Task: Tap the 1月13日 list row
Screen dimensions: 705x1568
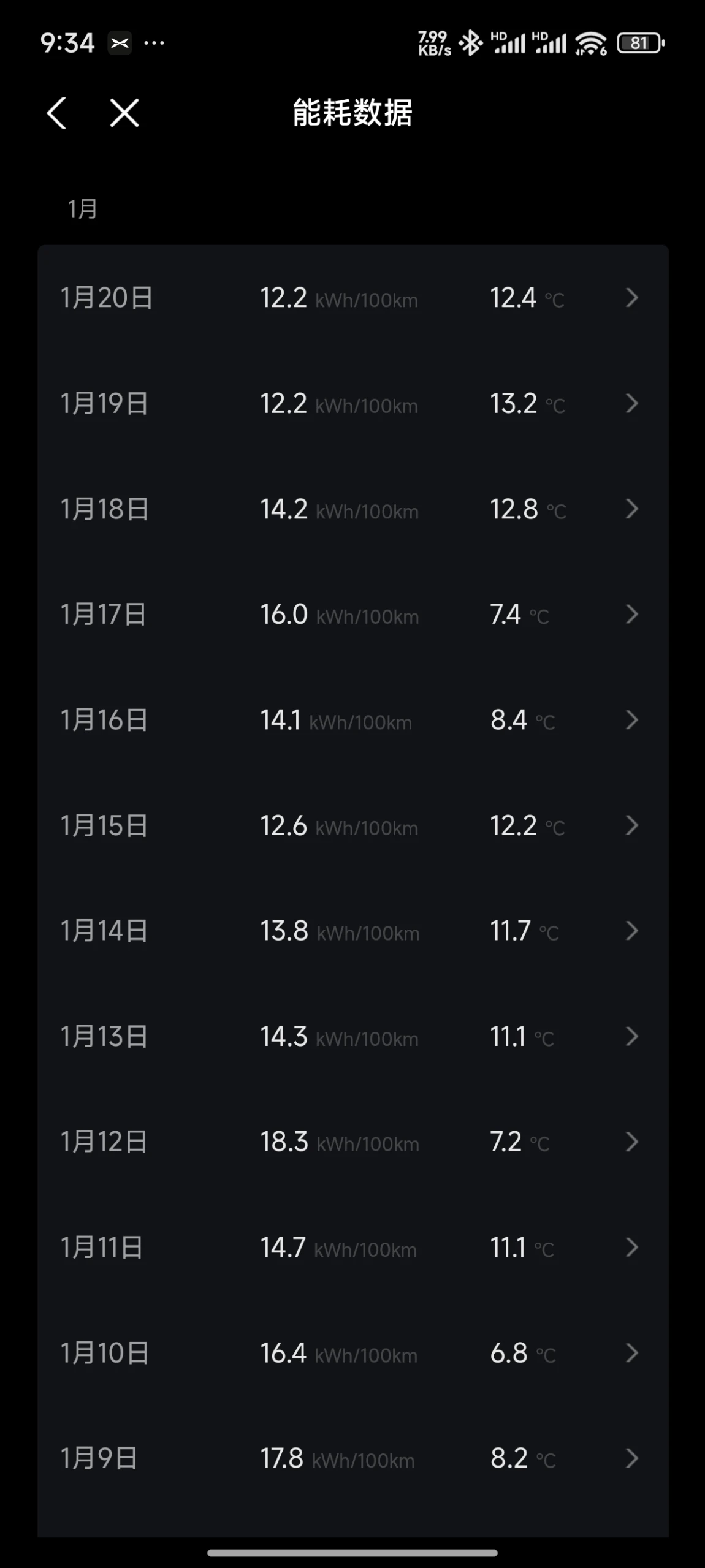Action: point(352,1036)
